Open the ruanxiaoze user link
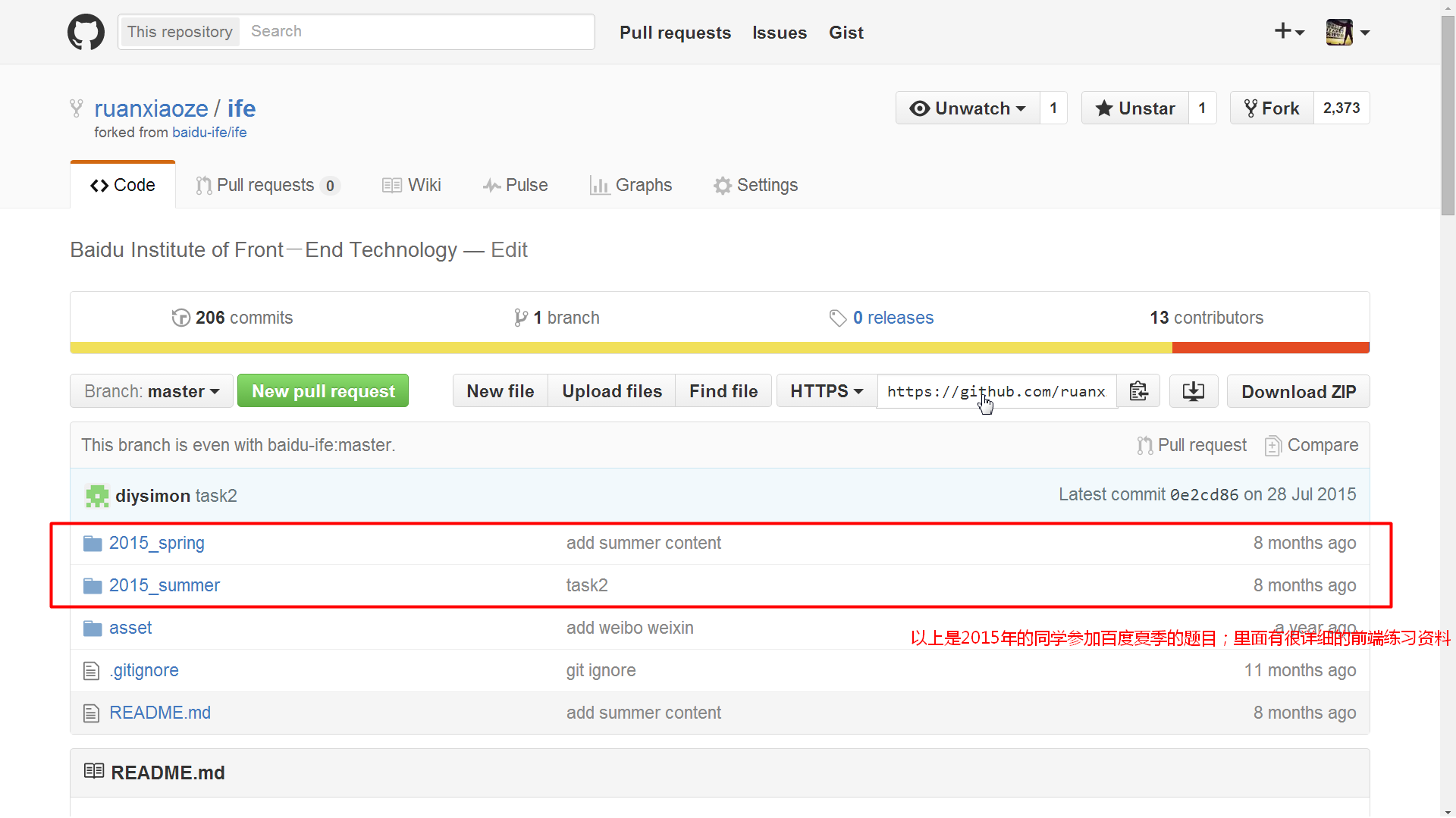Image resolution: width=1456 pixels, height=818 pixels. pos(151,108)
